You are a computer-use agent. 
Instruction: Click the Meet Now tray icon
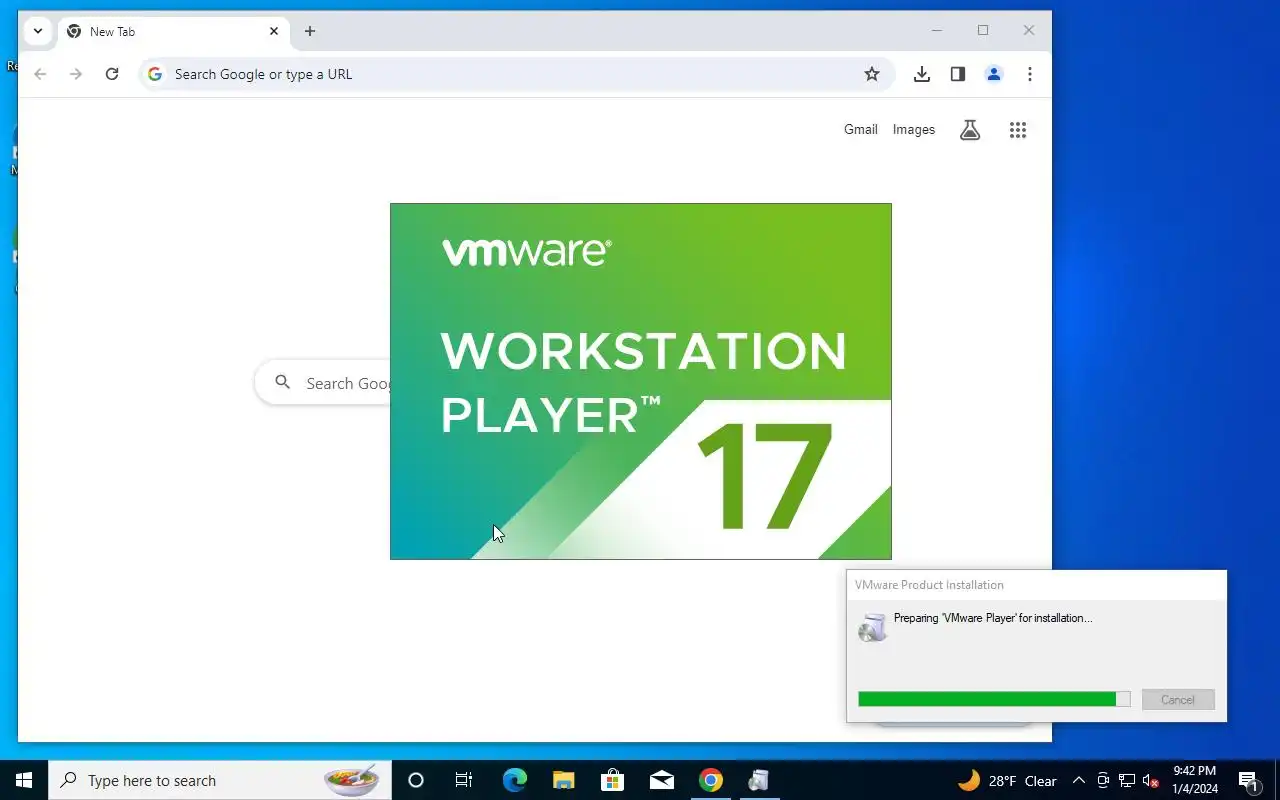pos(1103,781)
